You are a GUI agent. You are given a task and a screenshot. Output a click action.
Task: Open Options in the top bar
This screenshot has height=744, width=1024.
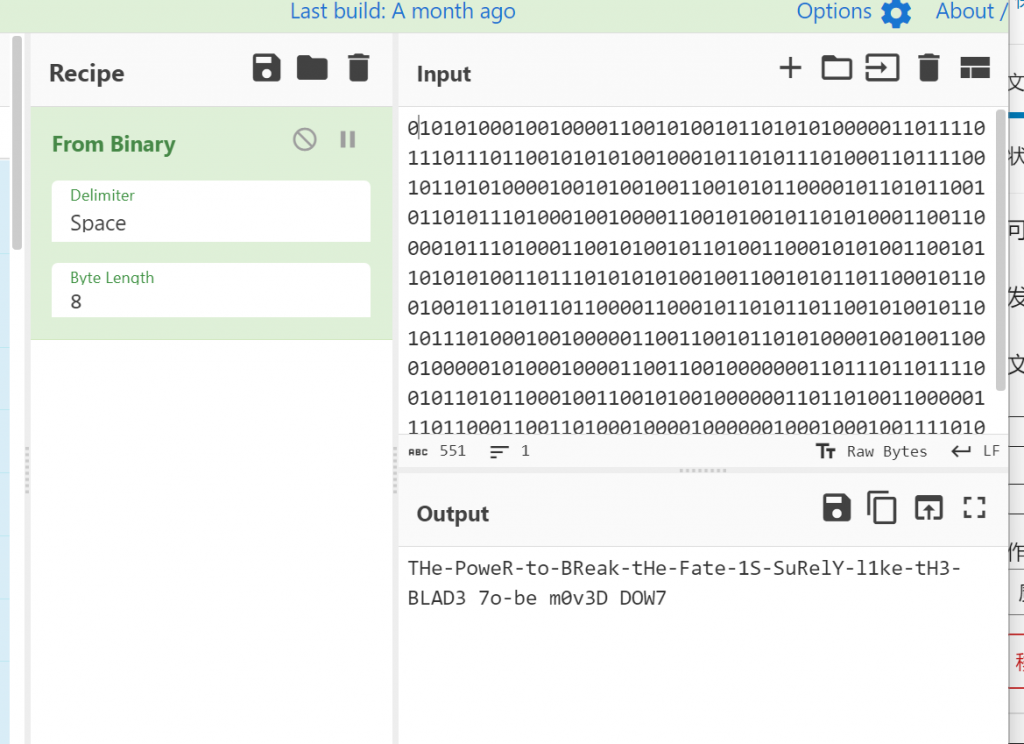[x=853, y=12]
